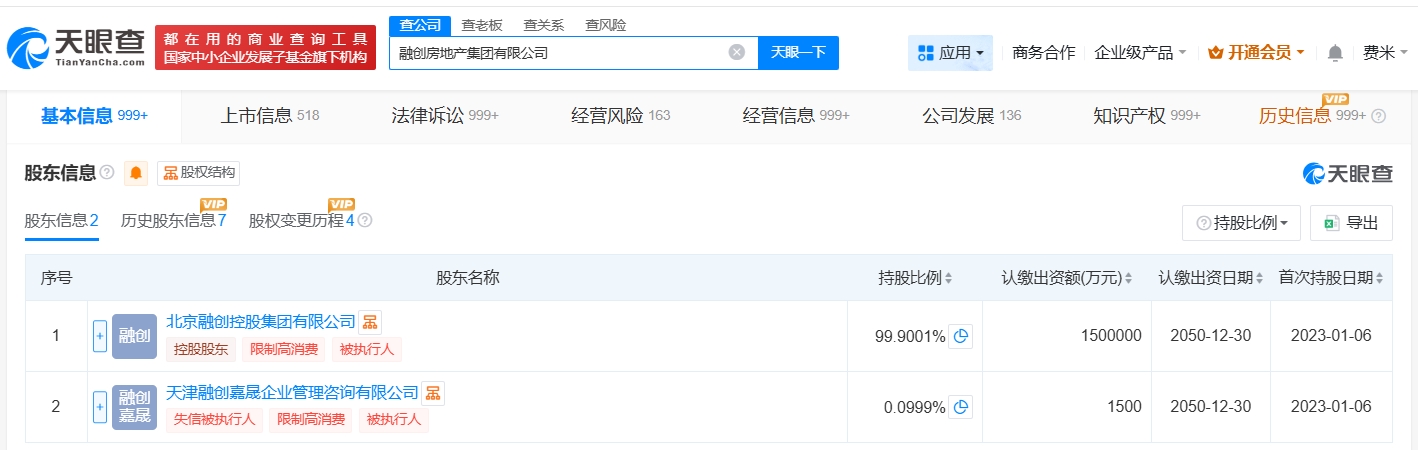The width and height of the screenshot is (1418, 450).
Task: Open the 法律诉讼 tab
Action: (x=445, y=116)
